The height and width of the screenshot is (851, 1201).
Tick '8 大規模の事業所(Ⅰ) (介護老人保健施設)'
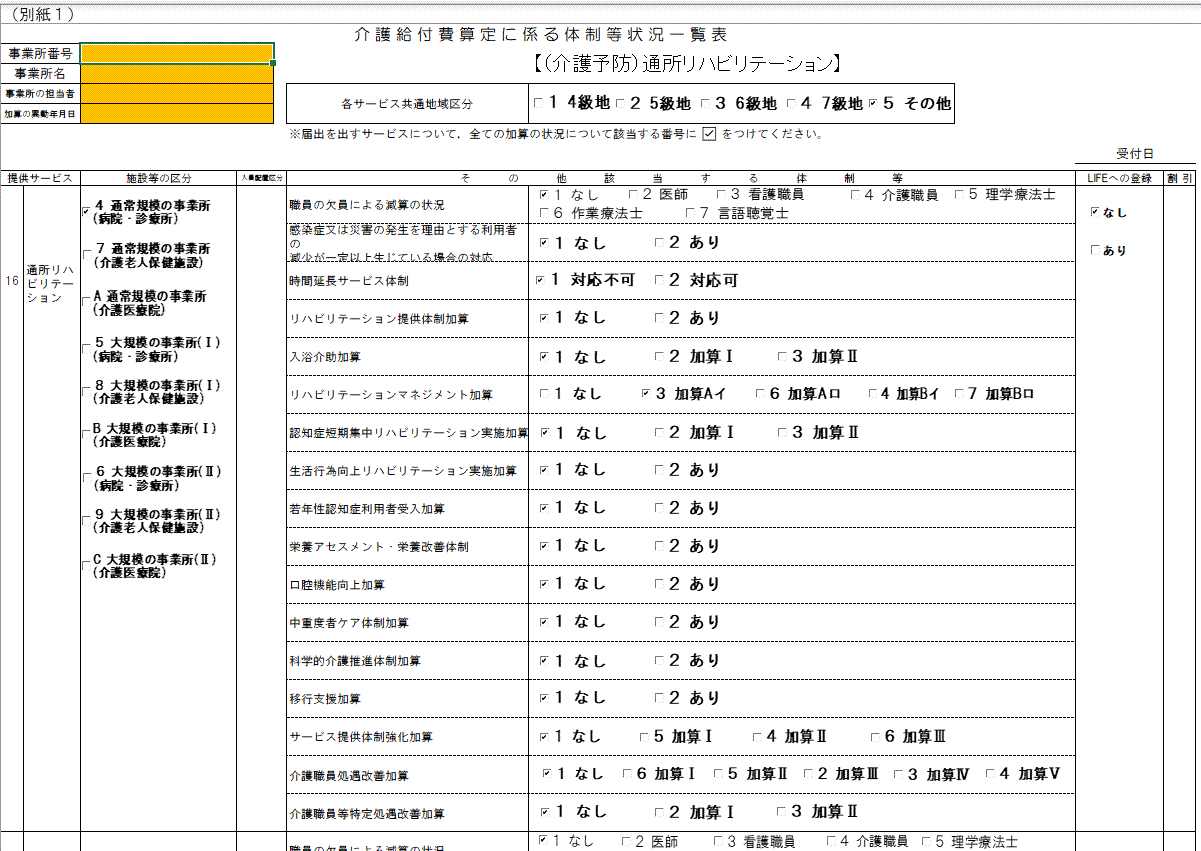pos(86,391)
